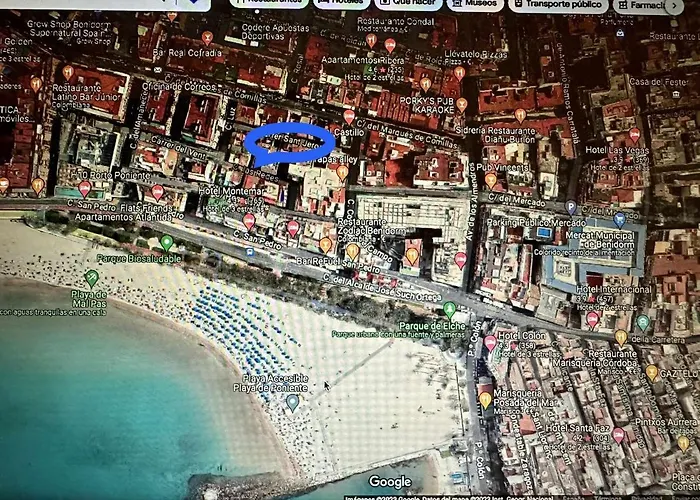
Task: Click the Hotel Las Vegas pin
Action: tap(634, 135)
